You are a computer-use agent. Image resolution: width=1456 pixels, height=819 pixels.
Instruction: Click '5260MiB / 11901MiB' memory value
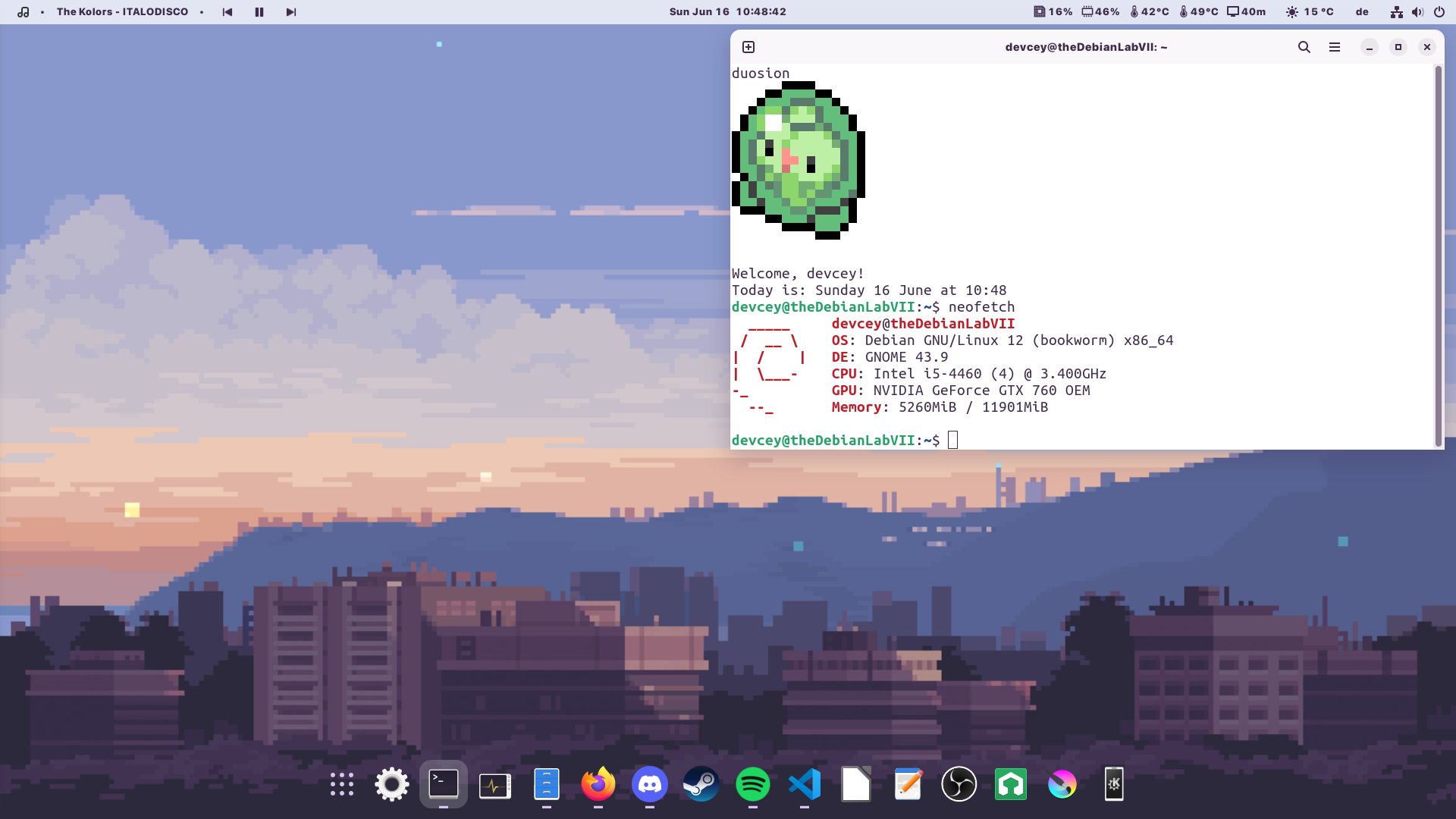click(x=973, y=406)
